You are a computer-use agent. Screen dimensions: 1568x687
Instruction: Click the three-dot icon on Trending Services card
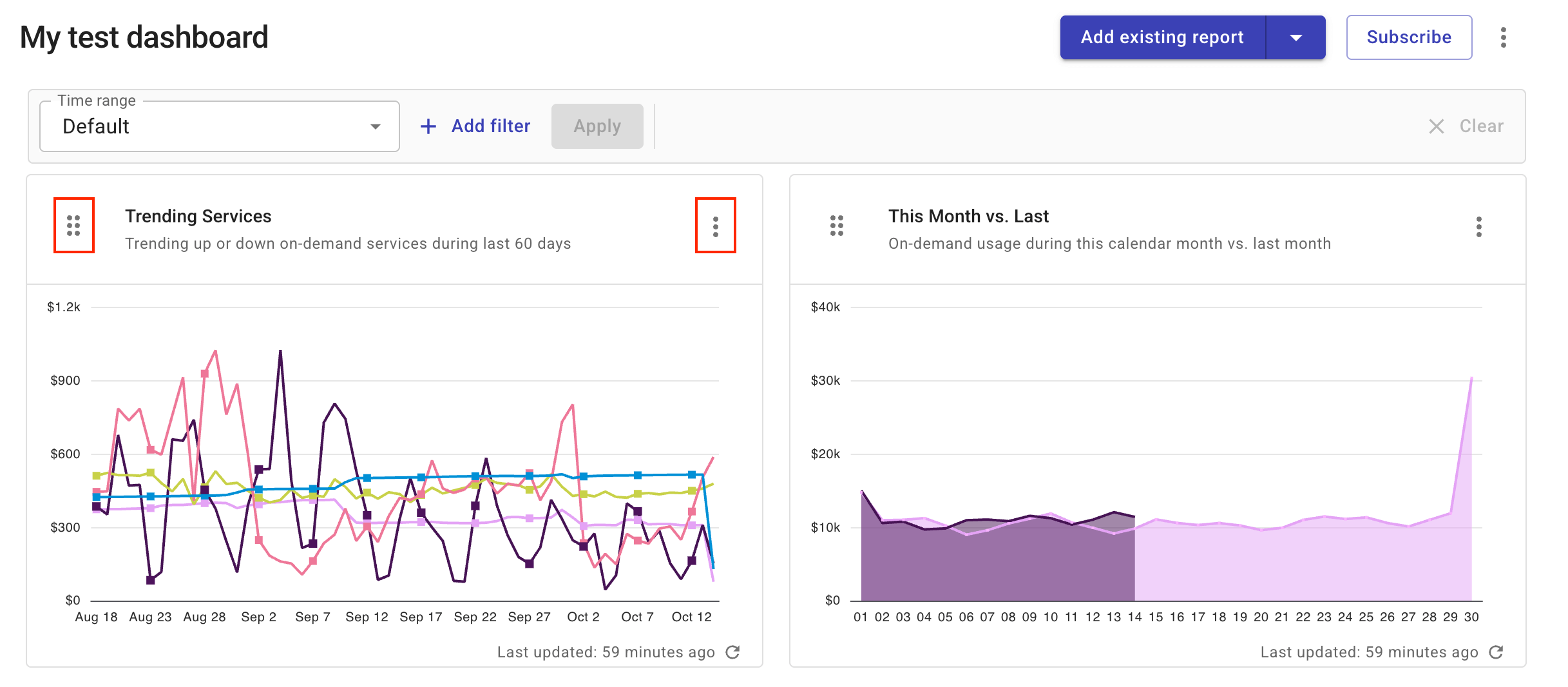716,226
